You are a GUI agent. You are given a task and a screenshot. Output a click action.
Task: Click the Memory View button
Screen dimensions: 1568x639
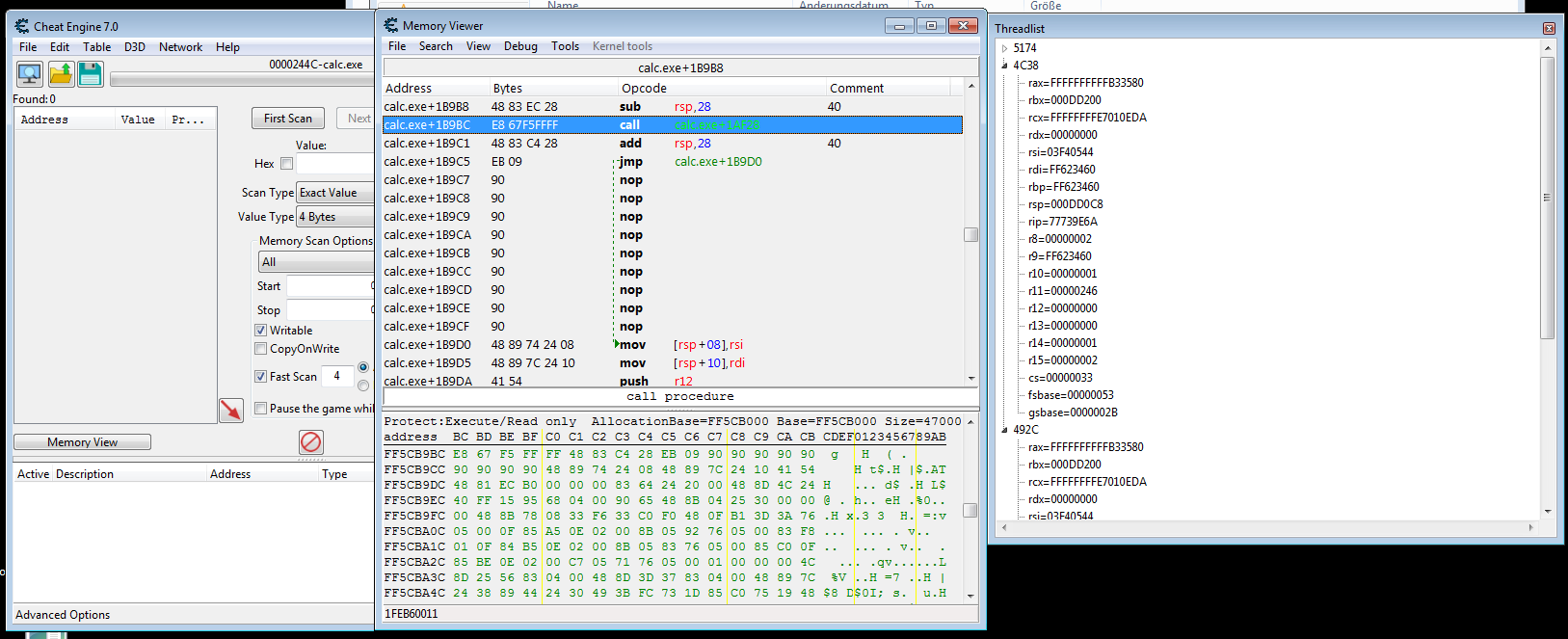[82, 442]
